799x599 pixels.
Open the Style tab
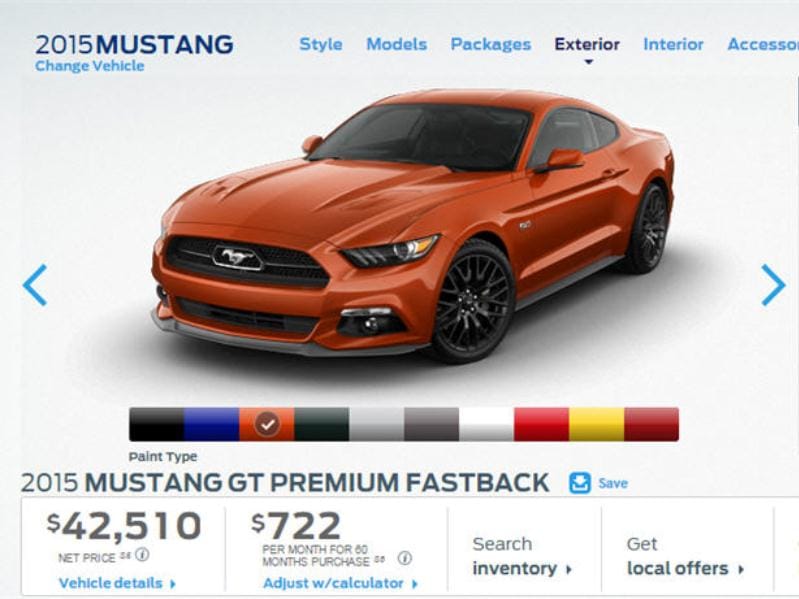pos(321,44)
